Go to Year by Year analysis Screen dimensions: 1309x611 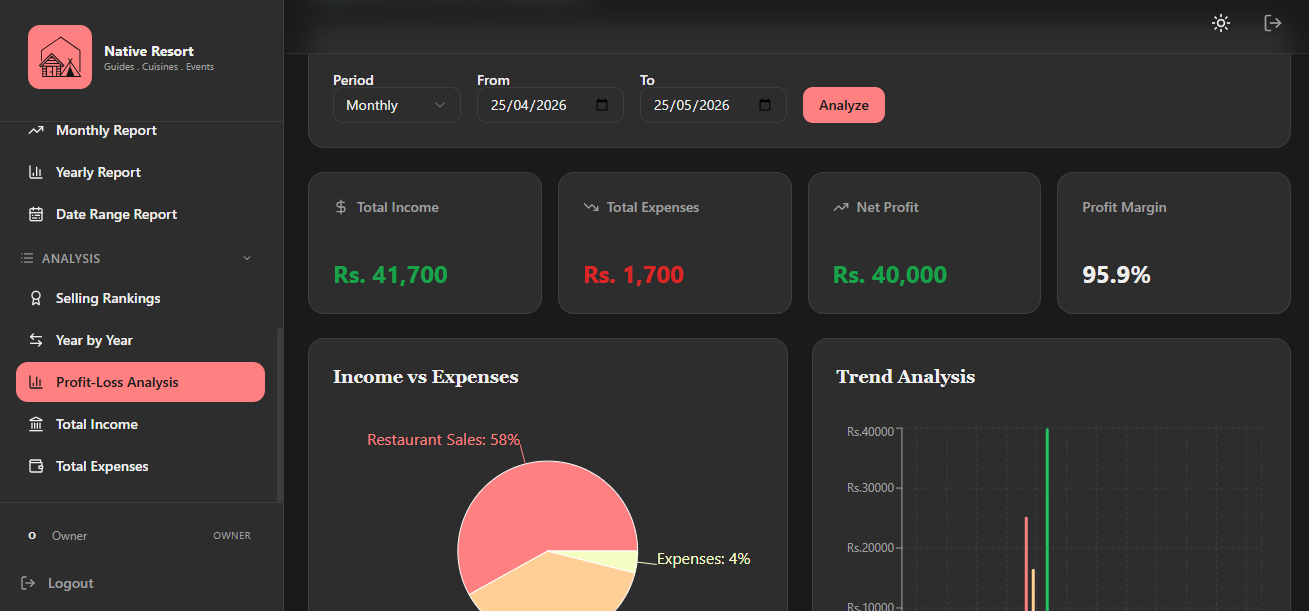(140, 340)
